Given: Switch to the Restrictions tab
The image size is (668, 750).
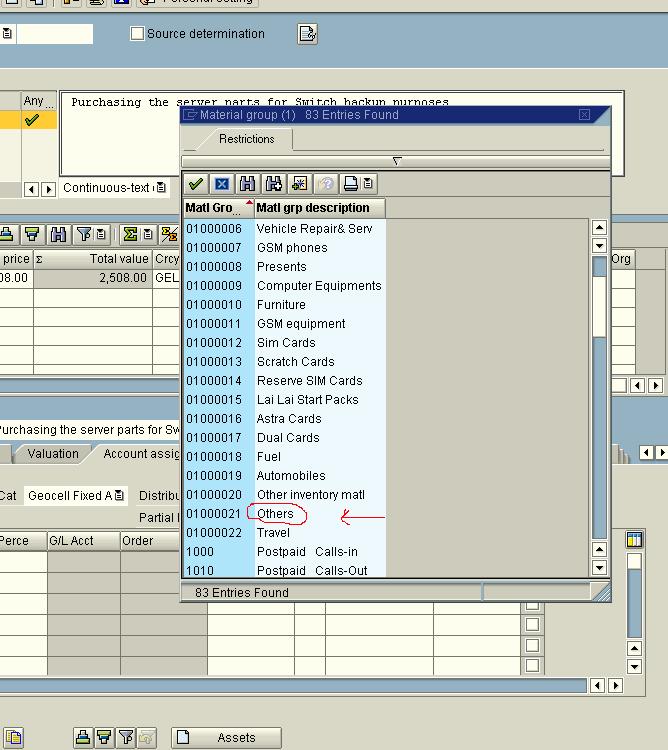Looking at the screenshot, I should point(246,139).
